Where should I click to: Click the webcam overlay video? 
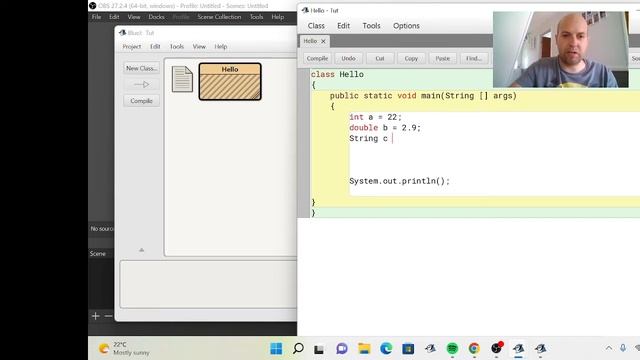click(560, 49)
